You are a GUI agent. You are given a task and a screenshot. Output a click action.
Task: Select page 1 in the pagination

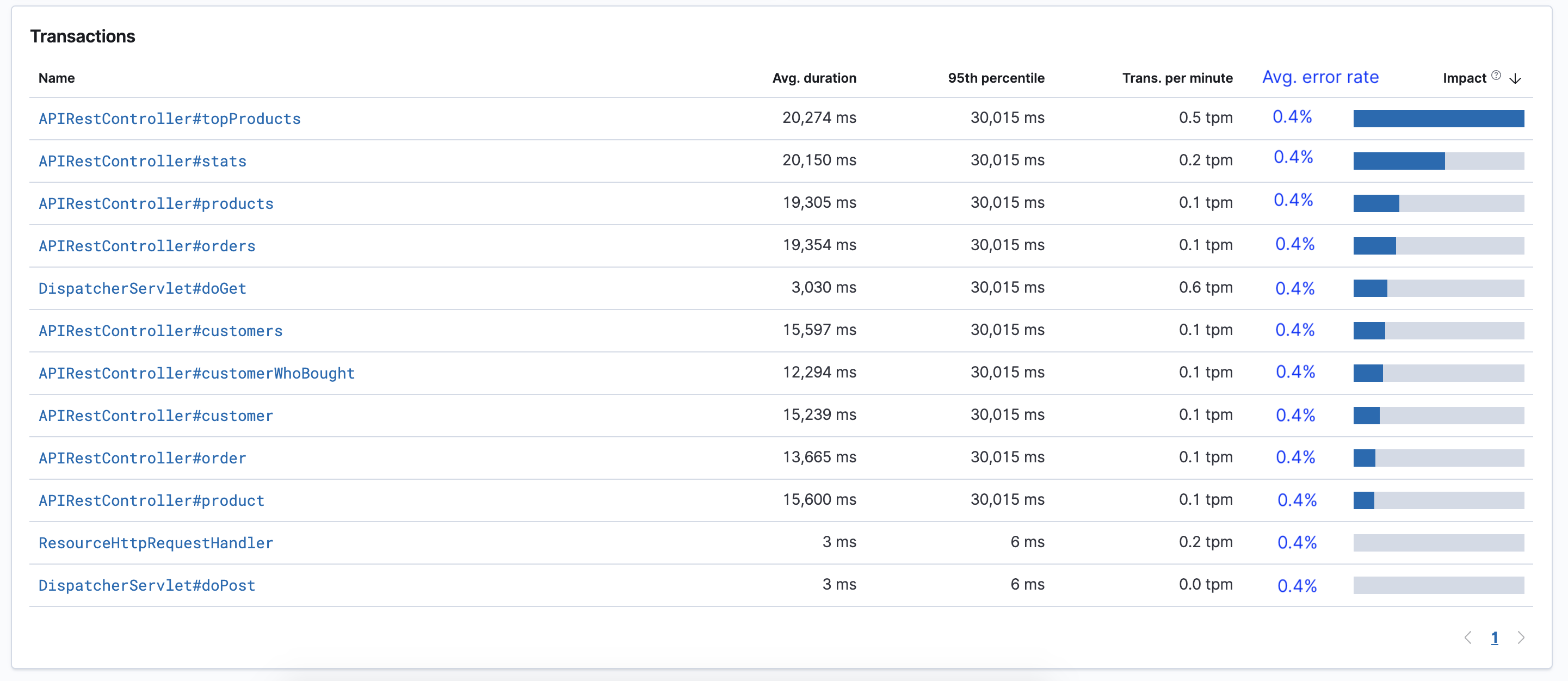(1495, 637)
